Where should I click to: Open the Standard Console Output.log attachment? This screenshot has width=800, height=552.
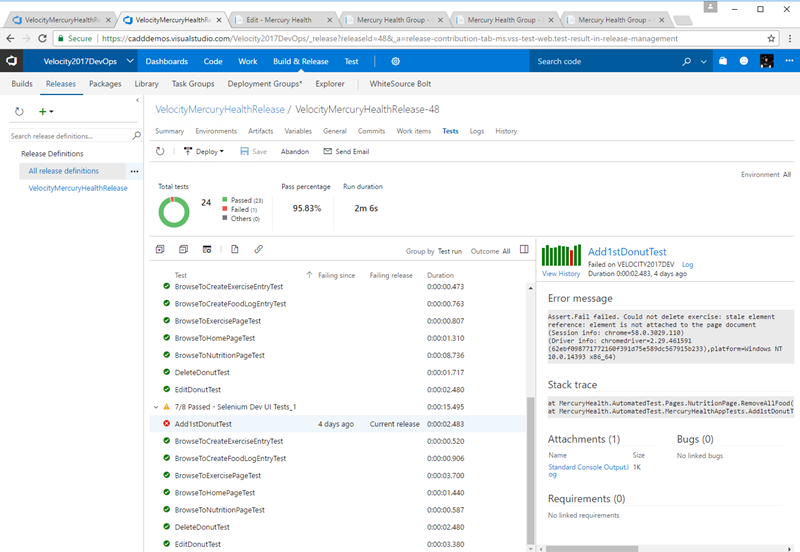pyautogui.click(x=588, y=470)
